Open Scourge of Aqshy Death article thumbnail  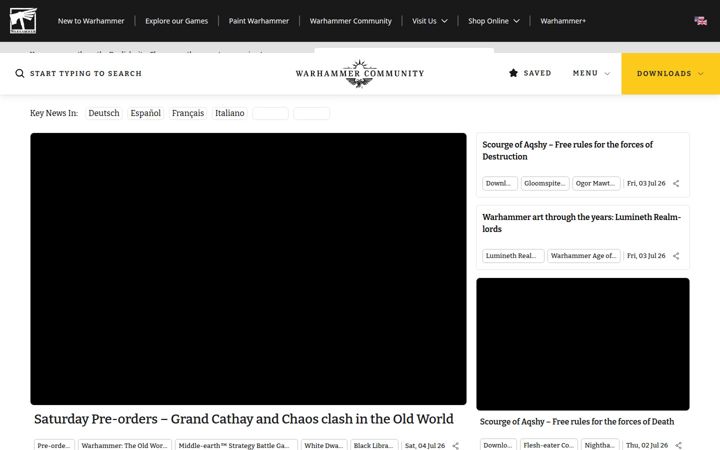(x=583, y=344)
